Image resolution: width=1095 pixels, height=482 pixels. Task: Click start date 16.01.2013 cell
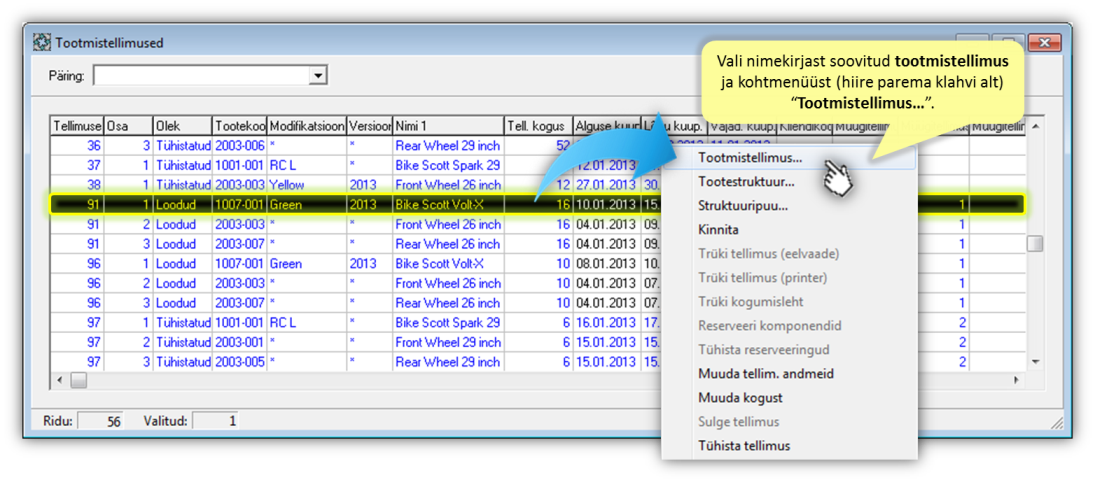point(607,323)
